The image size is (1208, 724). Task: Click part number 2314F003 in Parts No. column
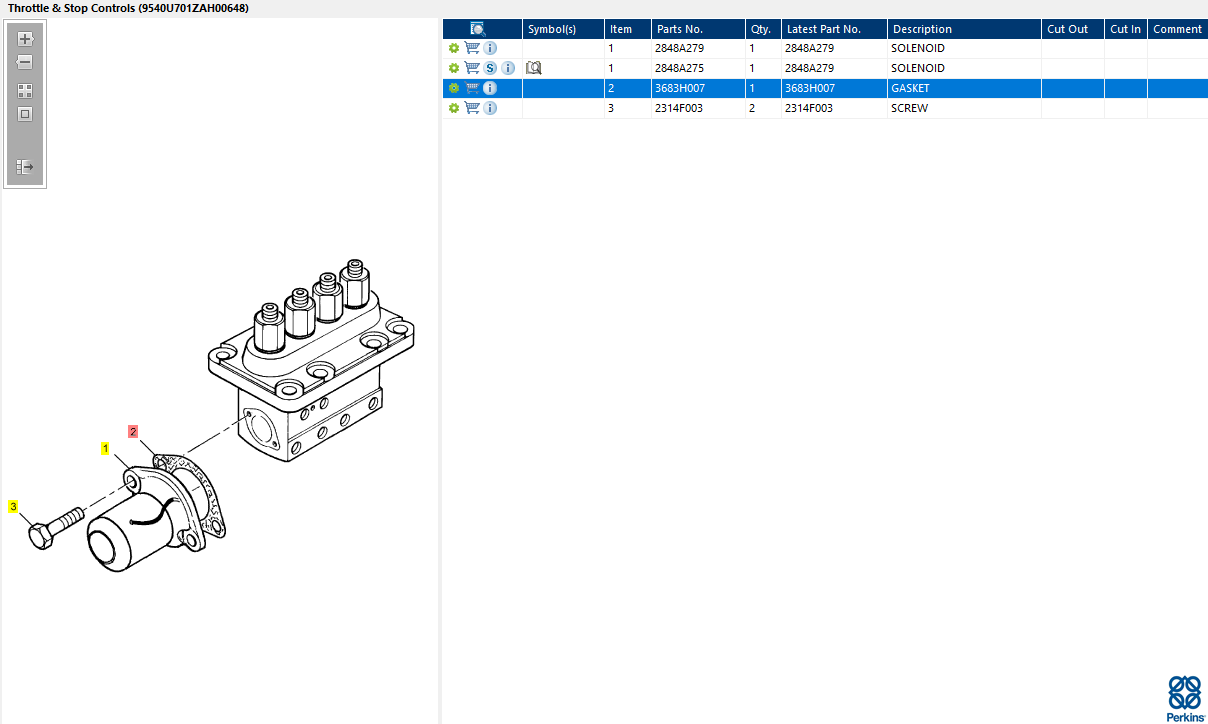pos(679,108)
